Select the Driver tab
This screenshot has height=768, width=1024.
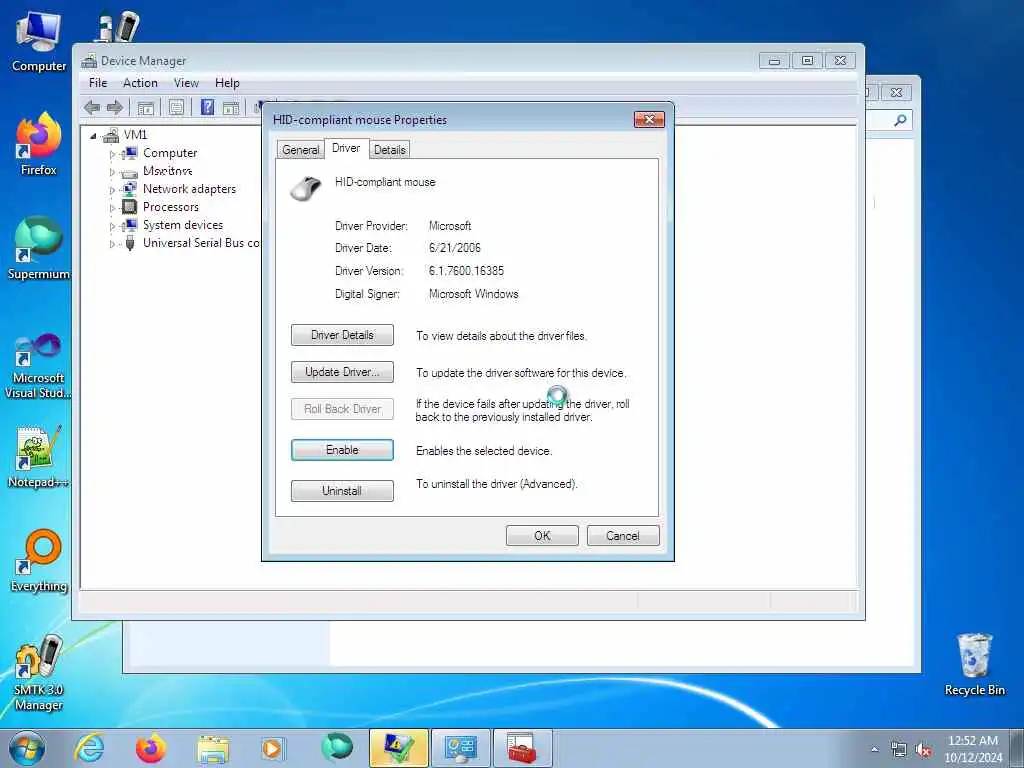(346, 148)
